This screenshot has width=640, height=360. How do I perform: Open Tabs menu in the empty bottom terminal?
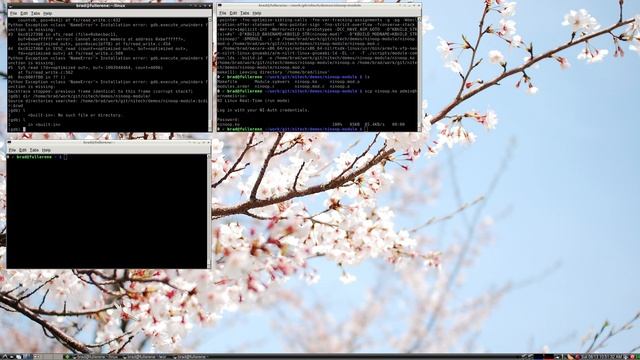(x=34, y=150)
